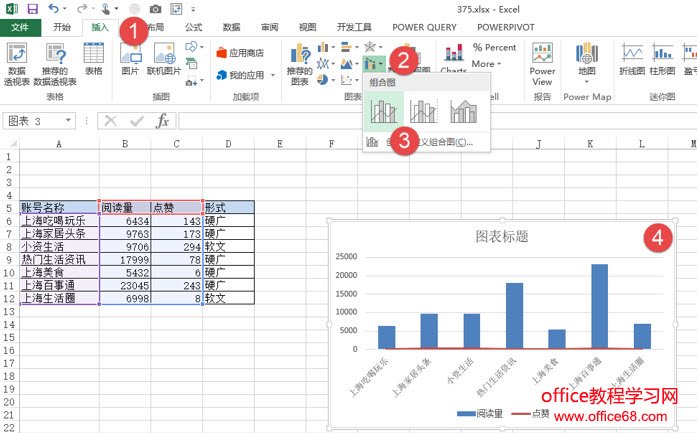Click the Power View icon
Screen dimensions: 697x433
coord(542,64)
